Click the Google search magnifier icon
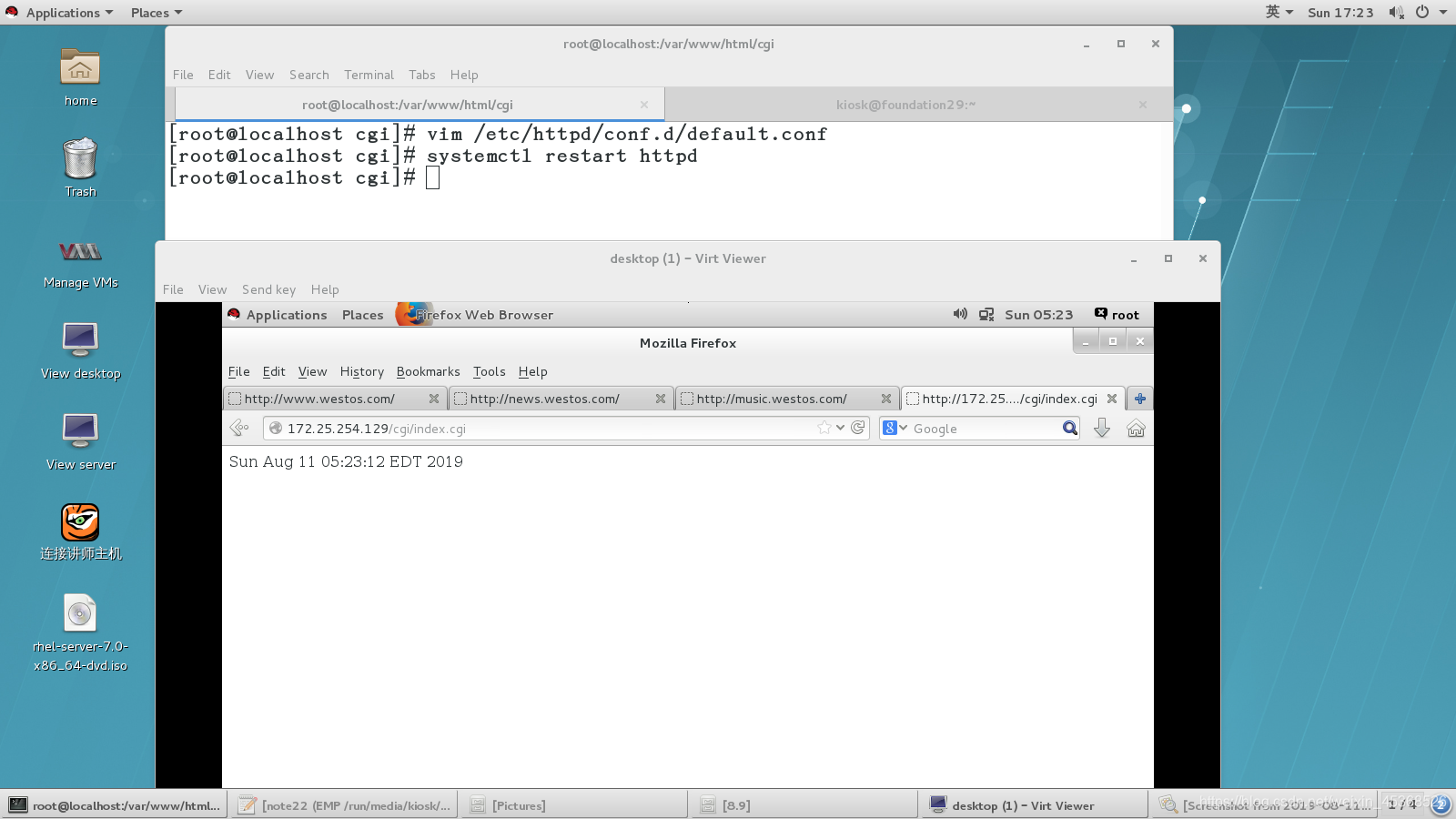This screenshot has height=819, width=1456. coord(1070,428)
